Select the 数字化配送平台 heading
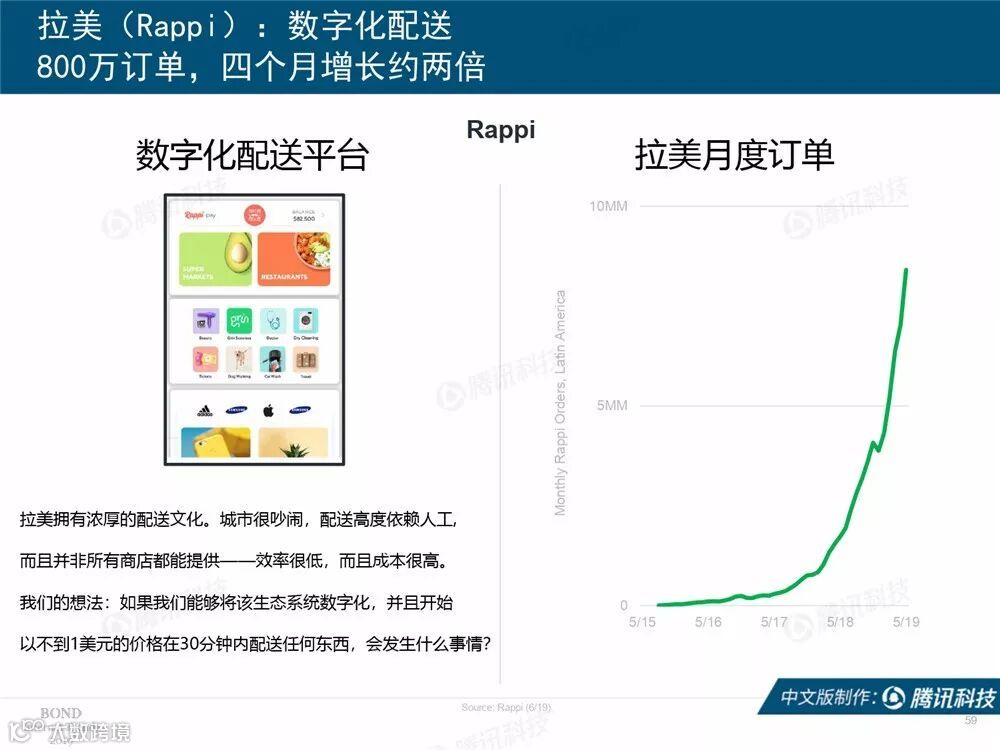Screen dimensions: 1000x750 (253, 155)
